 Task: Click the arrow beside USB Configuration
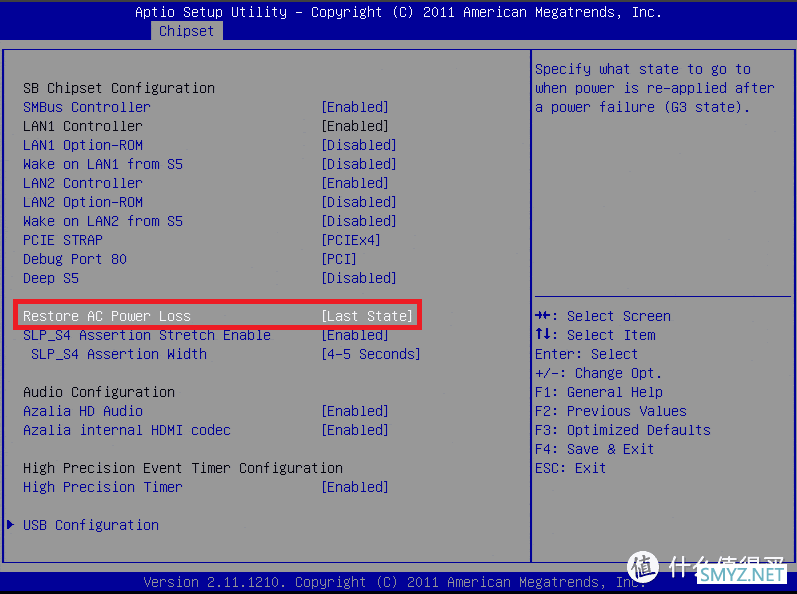point(10,524)
